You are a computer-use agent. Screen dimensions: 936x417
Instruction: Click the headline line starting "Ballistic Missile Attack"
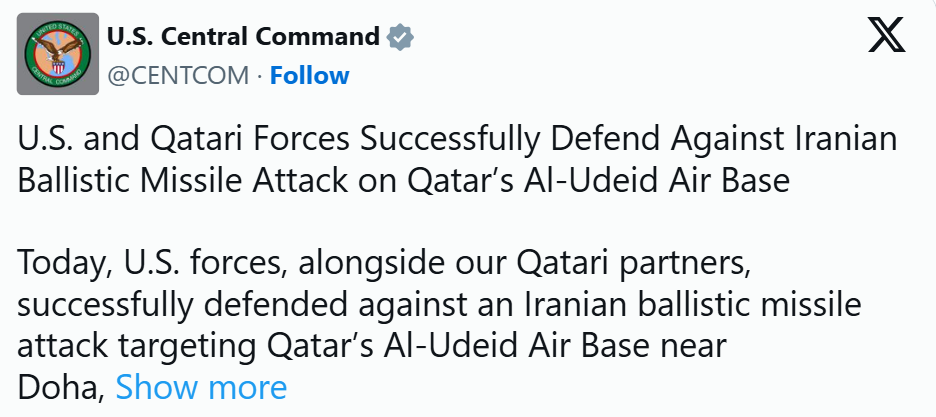404,181
